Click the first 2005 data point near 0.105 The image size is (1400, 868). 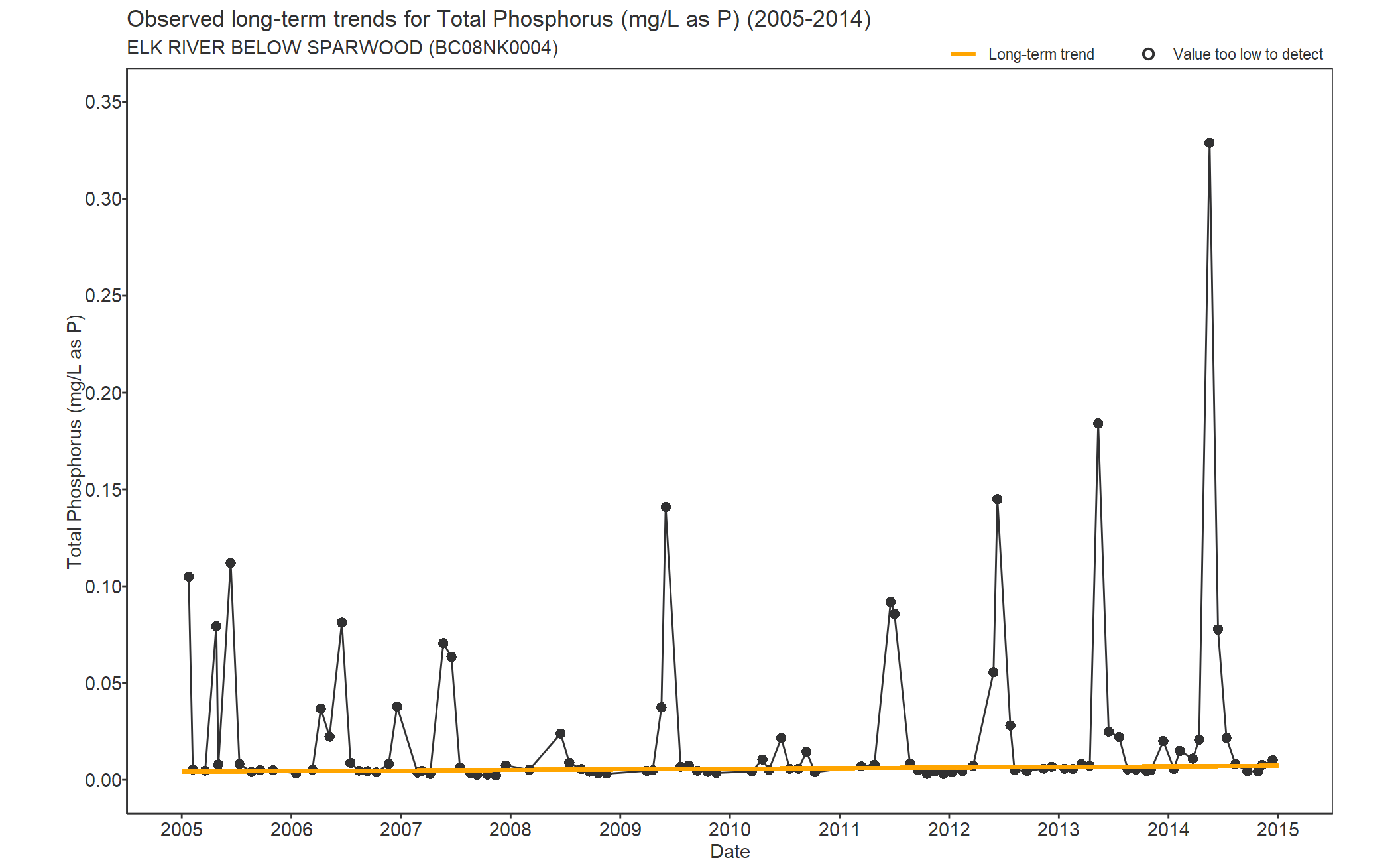coord(189,577)
